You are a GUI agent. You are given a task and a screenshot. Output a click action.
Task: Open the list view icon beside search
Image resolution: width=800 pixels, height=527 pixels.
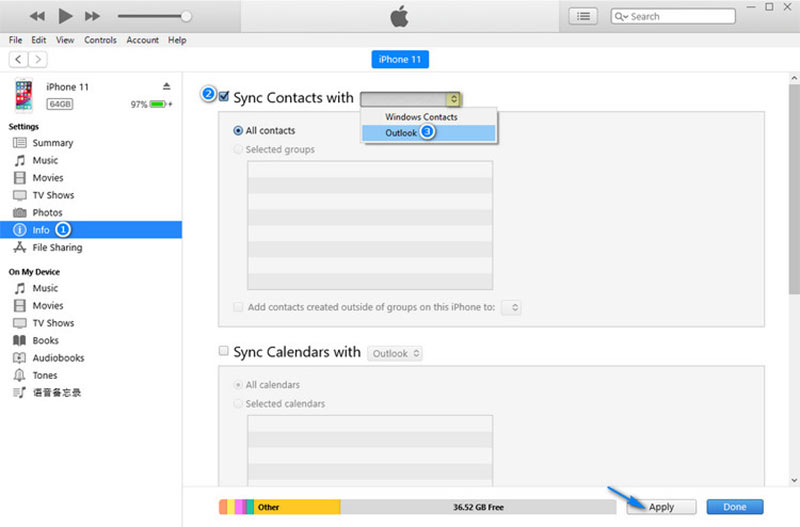(583, 16)
